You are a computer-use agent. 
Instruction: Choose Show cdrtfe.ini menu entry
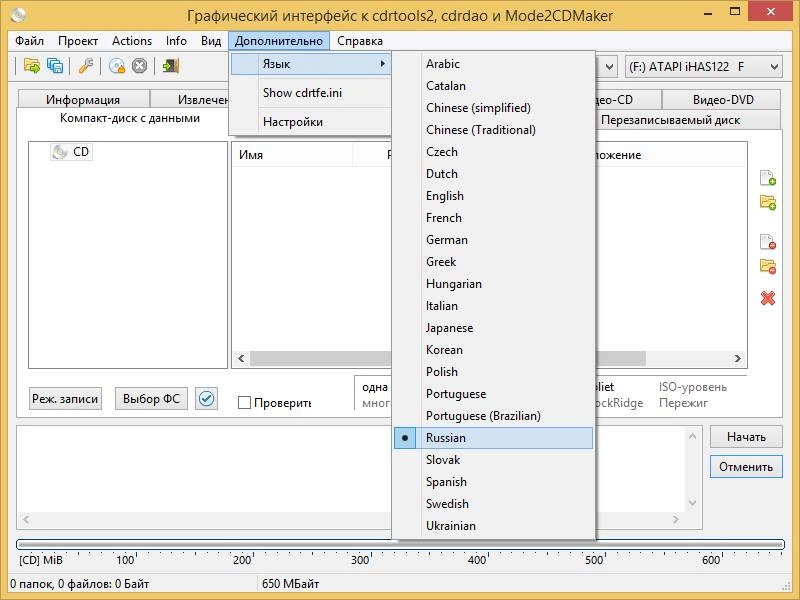click(311, 93)
